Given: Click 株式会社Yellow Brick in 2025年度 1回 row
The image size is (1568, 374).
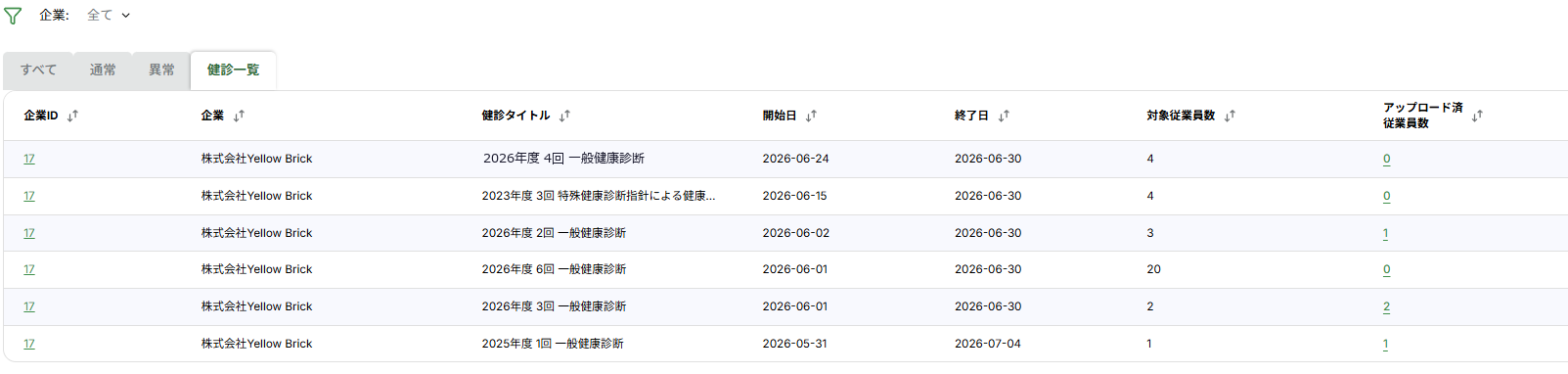Looking at the screenshot, I should (x=257, y=344).
